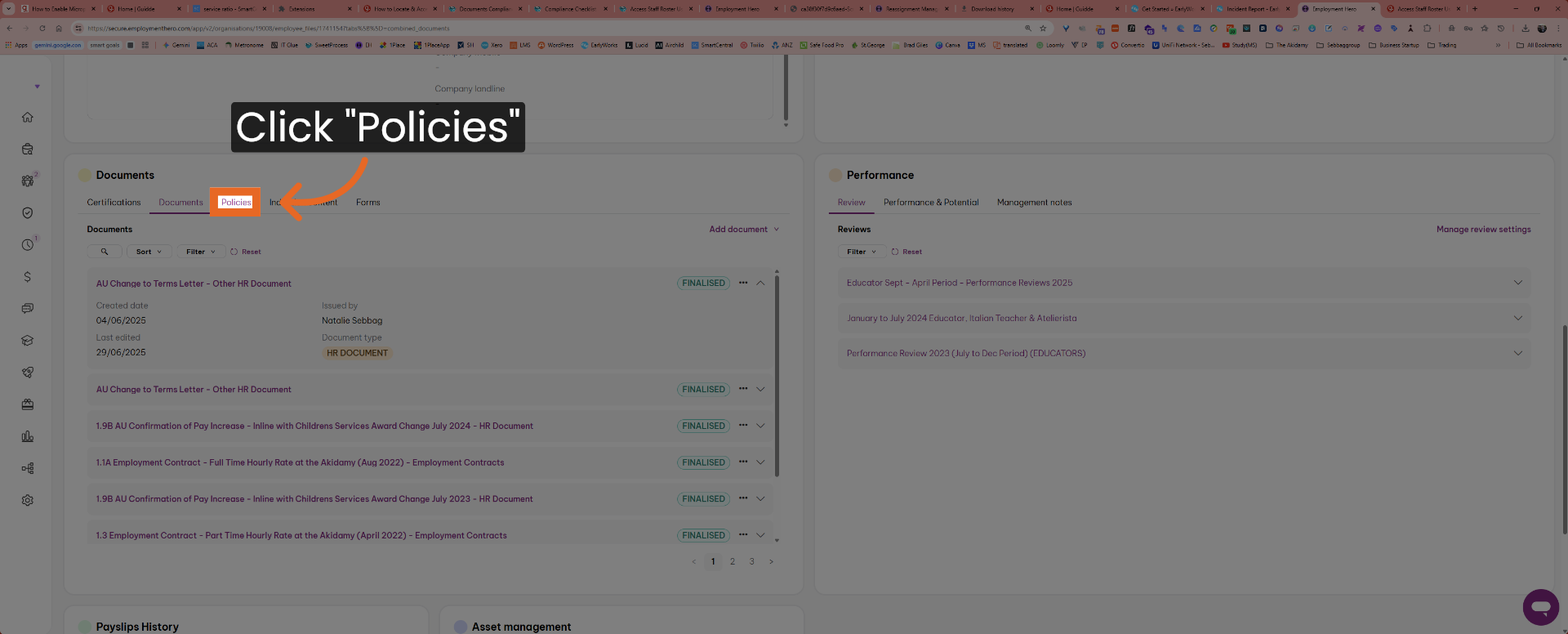Open the time clock sidebar icon

pyautogui.click(x=27, y=244)
